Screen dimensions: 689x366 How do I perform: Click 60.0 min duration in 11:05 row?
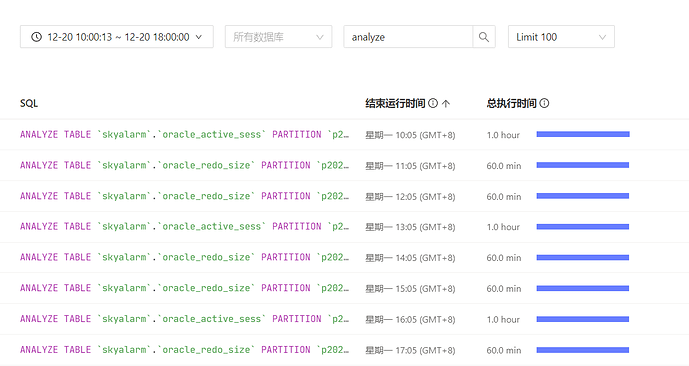[x=504, y=166]
